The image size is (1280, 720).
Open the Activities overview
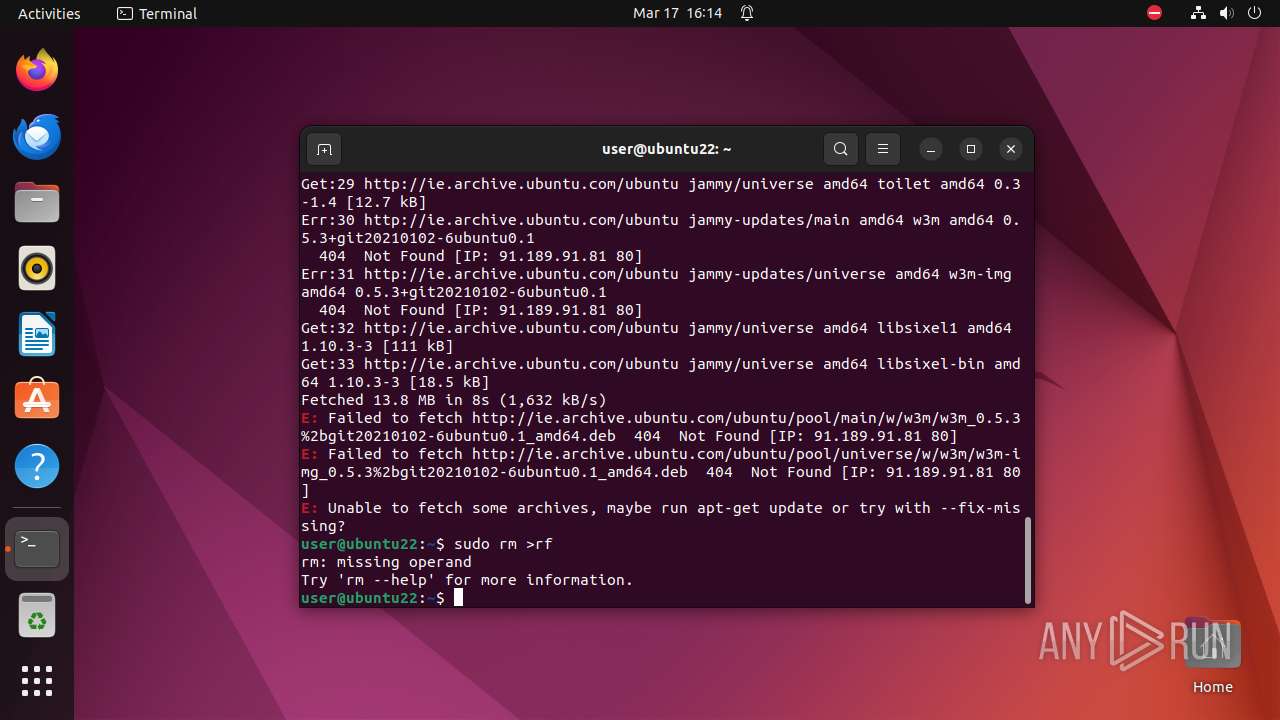click(x=49, y=13)
